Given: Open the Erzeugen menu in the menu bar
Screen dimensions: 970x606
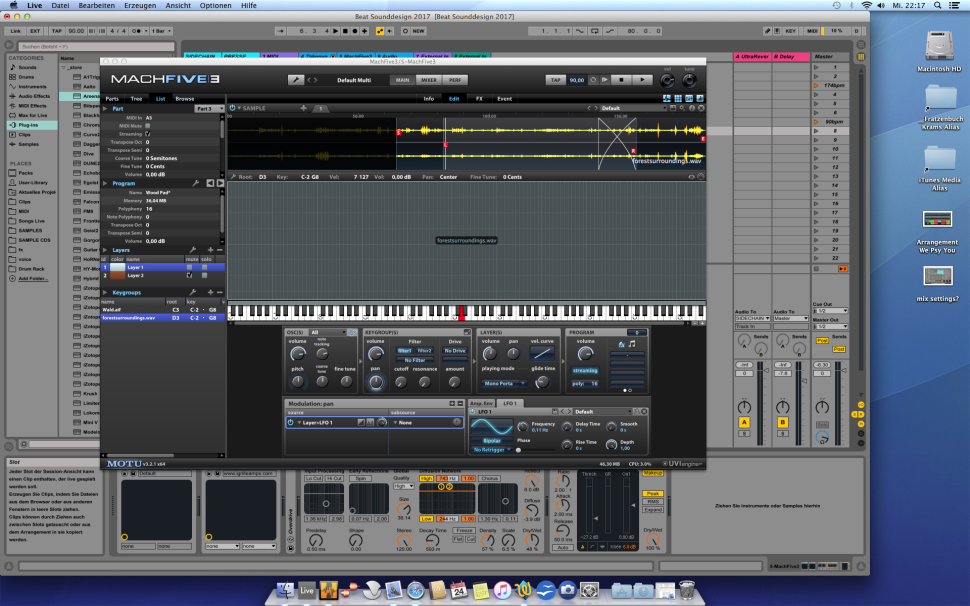Looking at the screenshot, I should click(140, 6).
